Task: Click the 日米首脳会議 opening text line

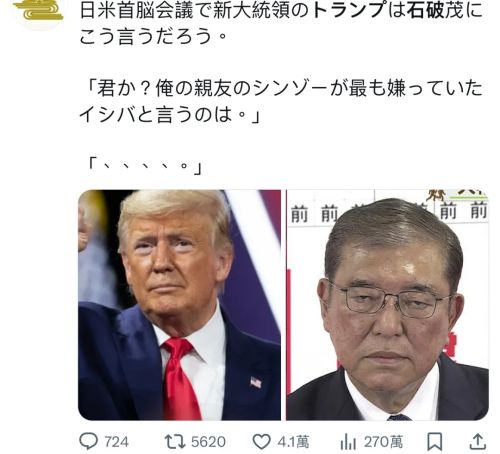Action: coord(281,11)
